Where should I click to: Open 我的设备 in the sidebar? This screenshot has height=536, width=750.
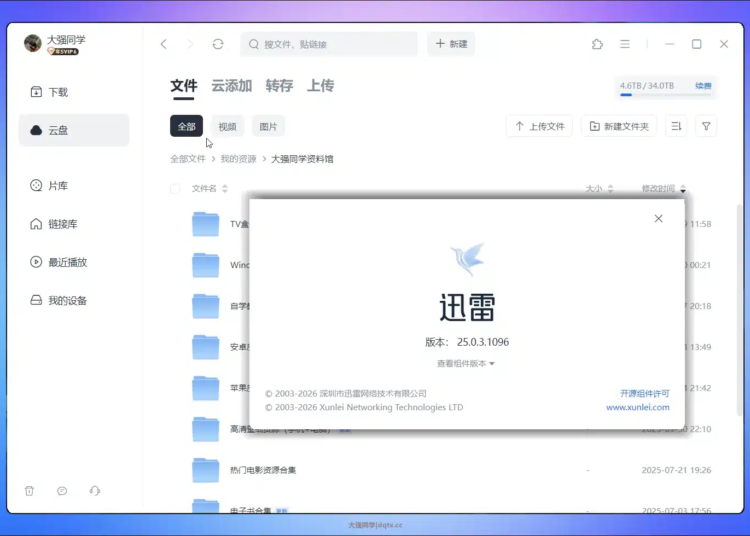pyautogui.click(x=58, y=300)
